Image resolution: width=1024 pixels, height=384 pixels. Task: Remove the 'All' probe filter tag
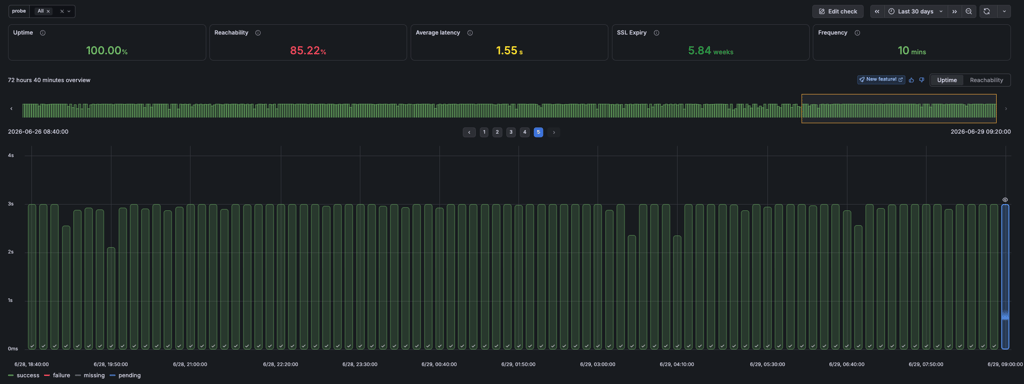coord(48,11)
